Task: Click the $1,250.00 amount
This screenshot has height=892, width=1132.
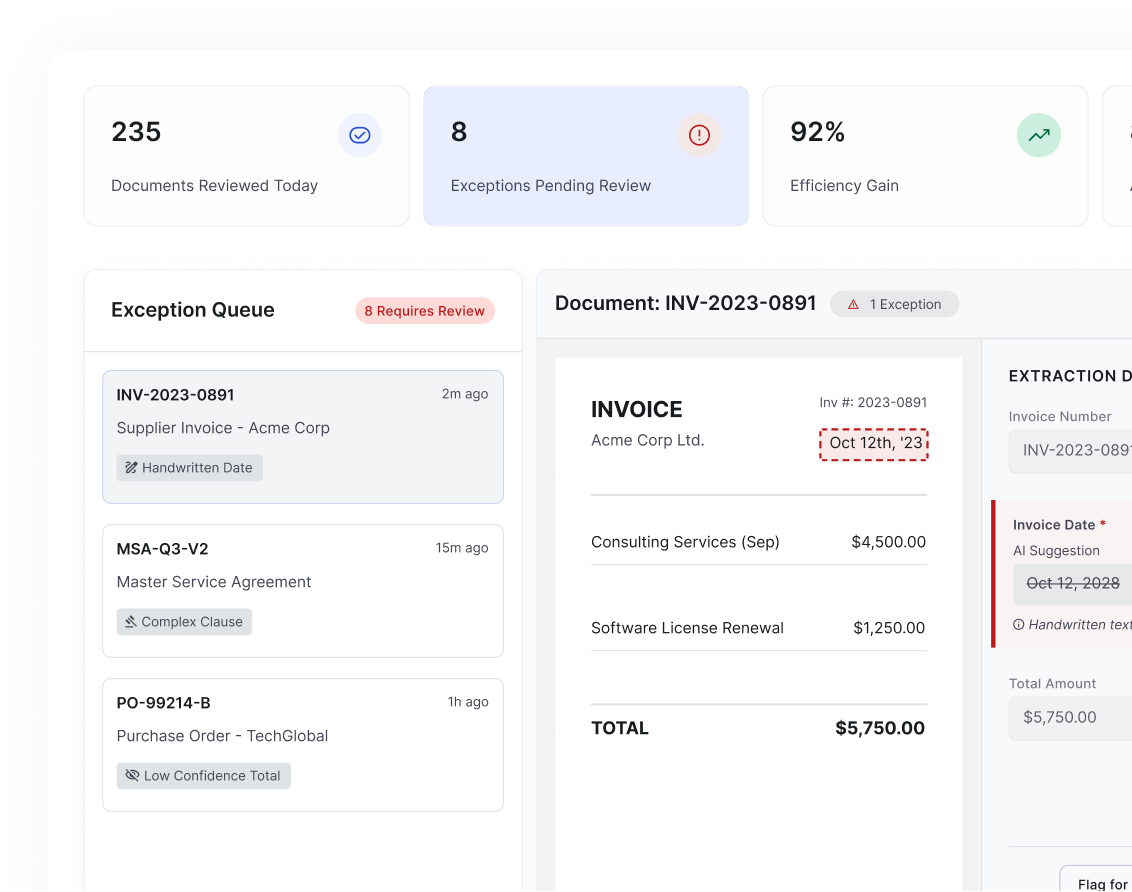Action: point(889,628)
